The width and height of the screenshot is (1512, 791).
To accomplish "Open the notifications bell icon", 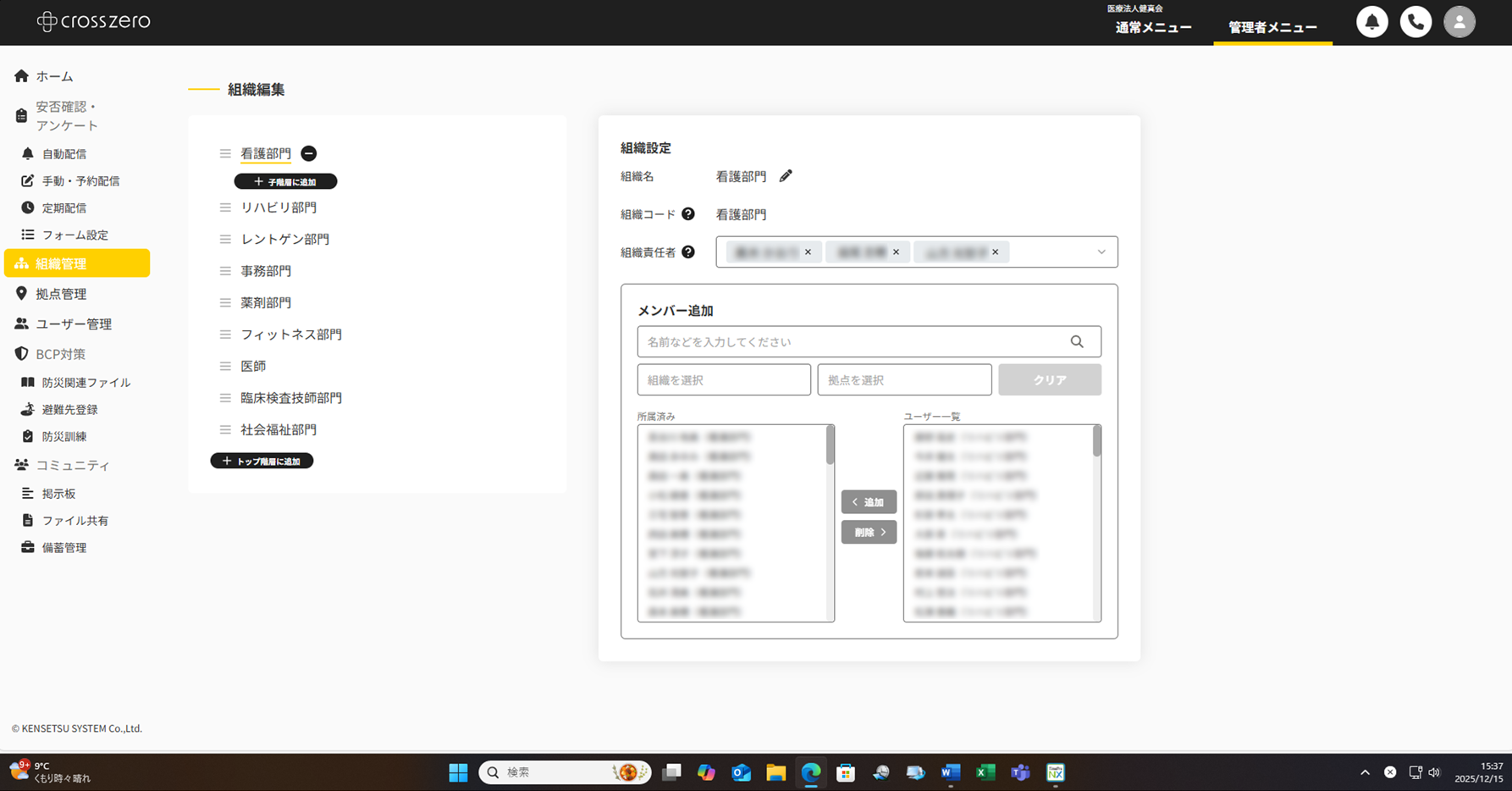I will point(1372,22).
